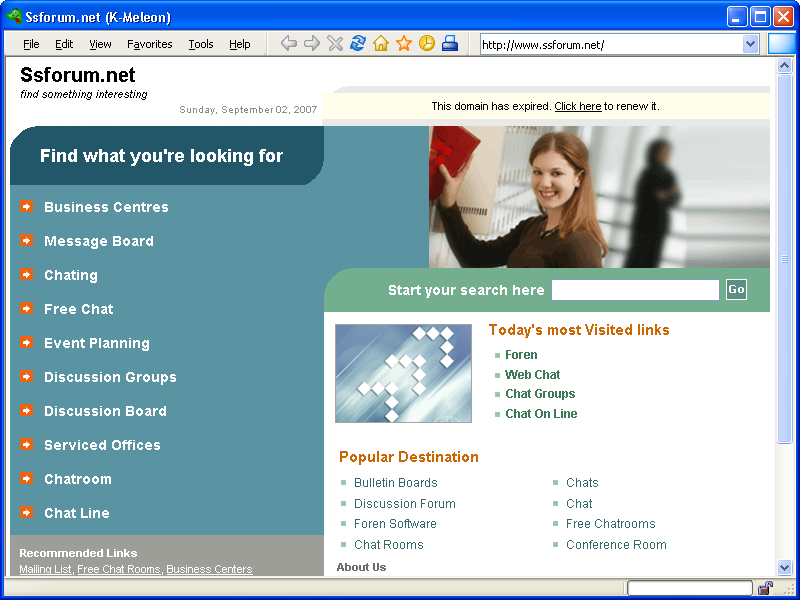Open the Serviced Offices link

(102, 445)
